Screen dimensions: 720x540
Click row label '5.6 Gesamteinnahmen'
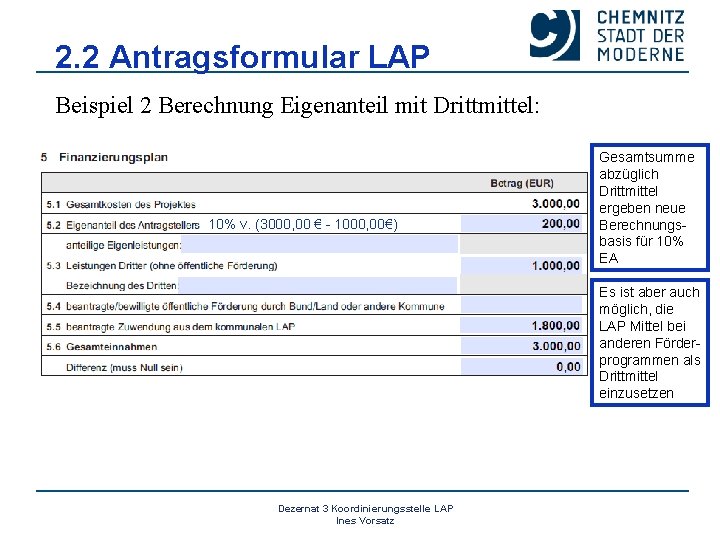point(101,347)
